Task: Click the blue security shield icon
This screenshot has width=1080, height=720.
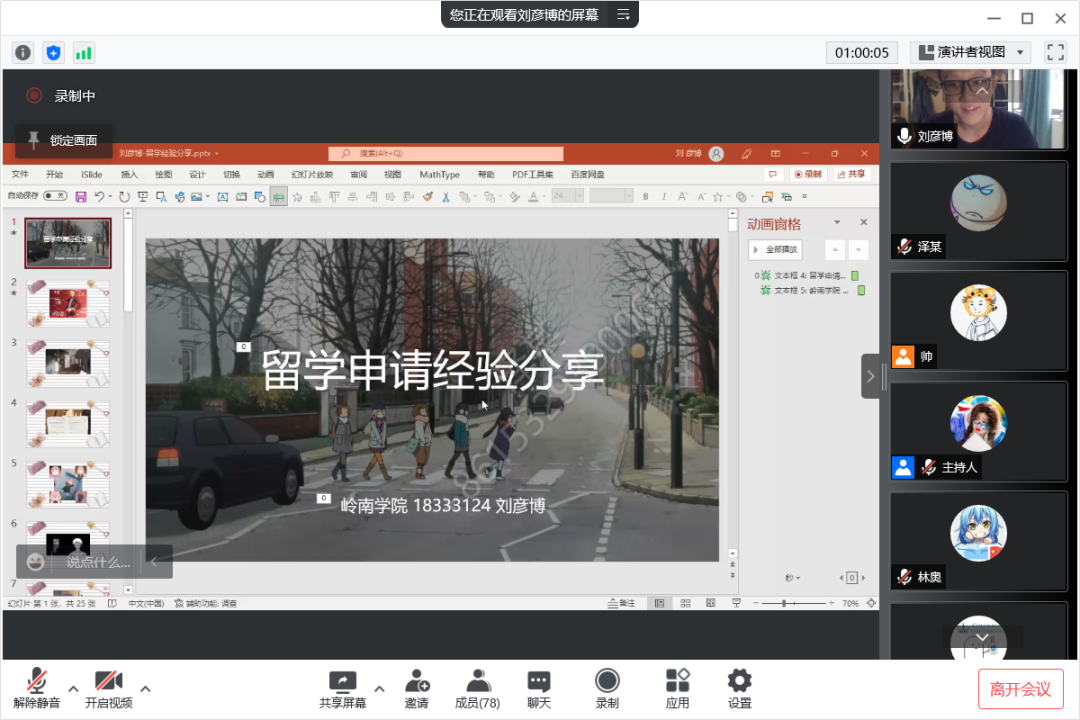Action: [53, 53]
